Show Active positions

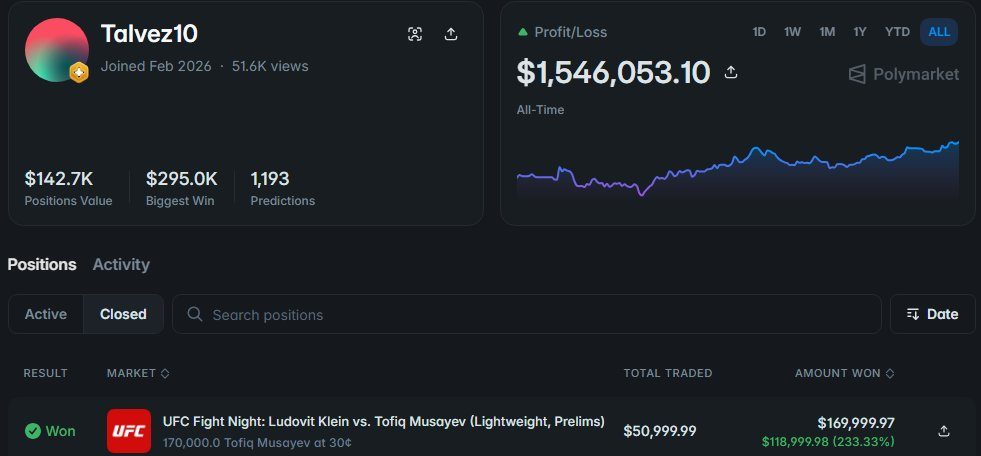(46, 314)
